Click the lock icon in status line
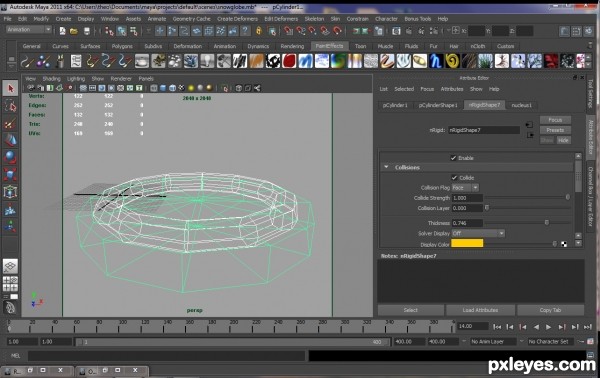The image size is (600, 378). [259, 31]
